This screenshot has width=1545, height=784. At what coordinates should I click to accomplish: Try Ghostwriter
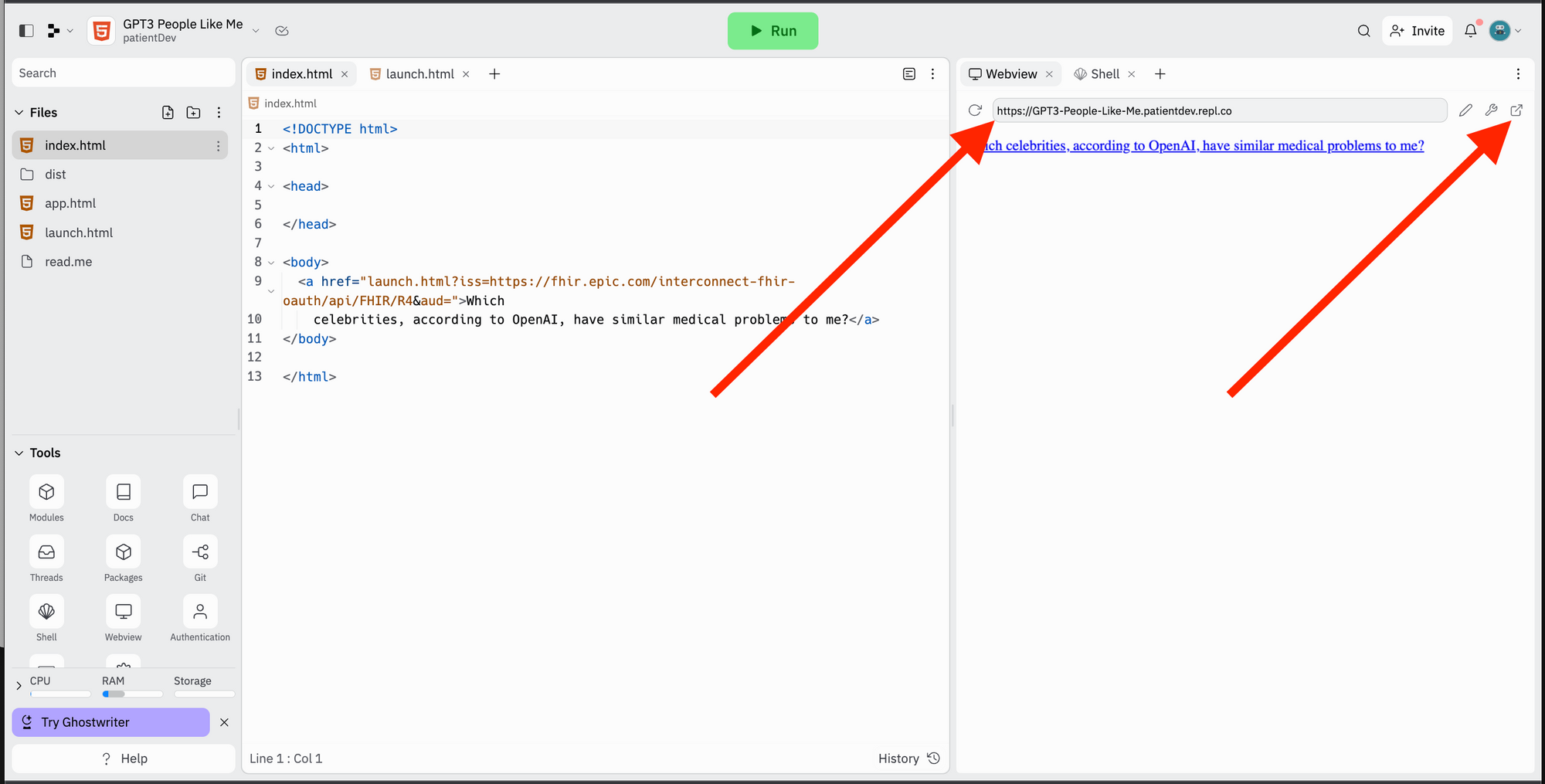click(x=110, y=722)
